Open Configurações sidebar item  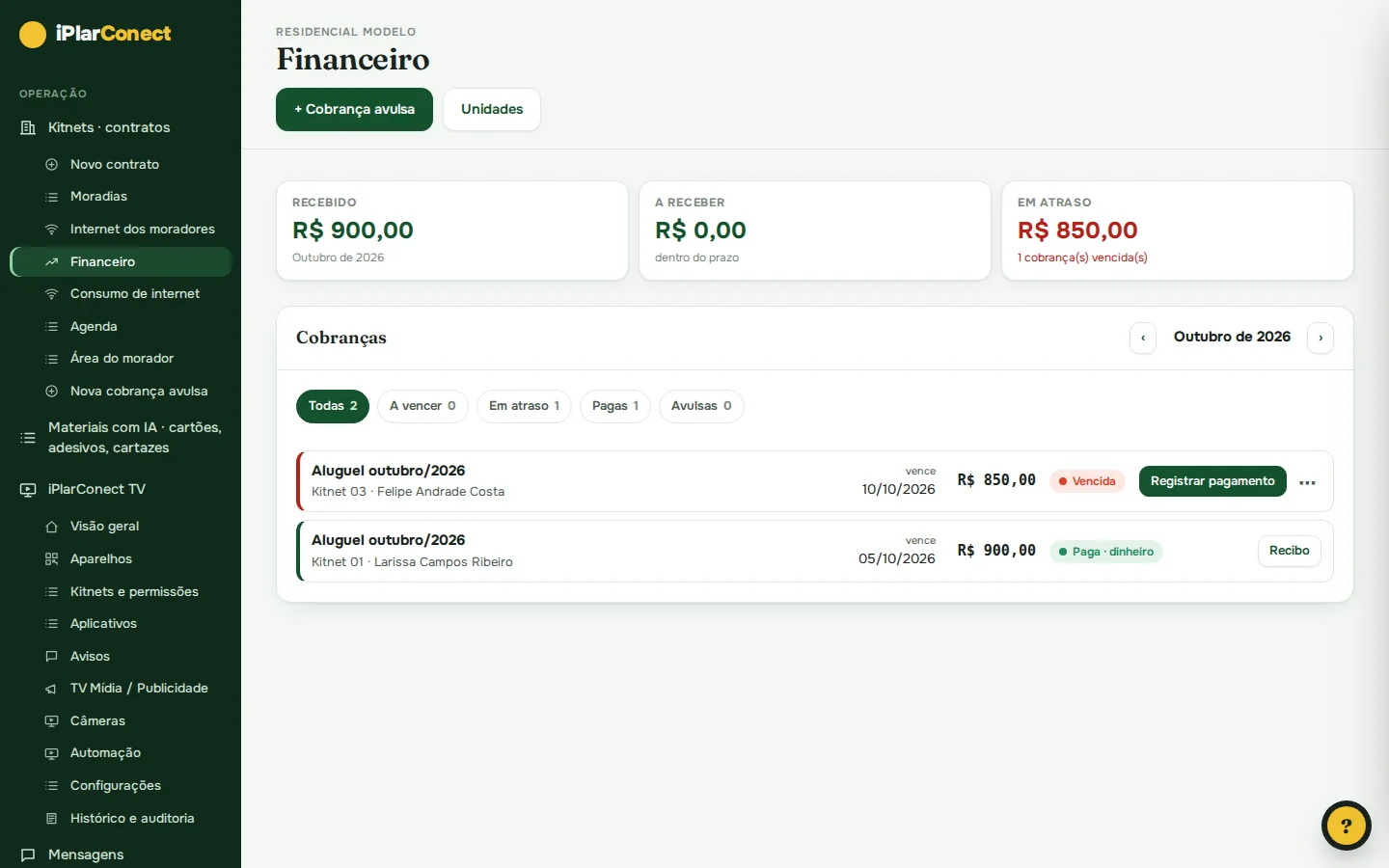point(121,786)
